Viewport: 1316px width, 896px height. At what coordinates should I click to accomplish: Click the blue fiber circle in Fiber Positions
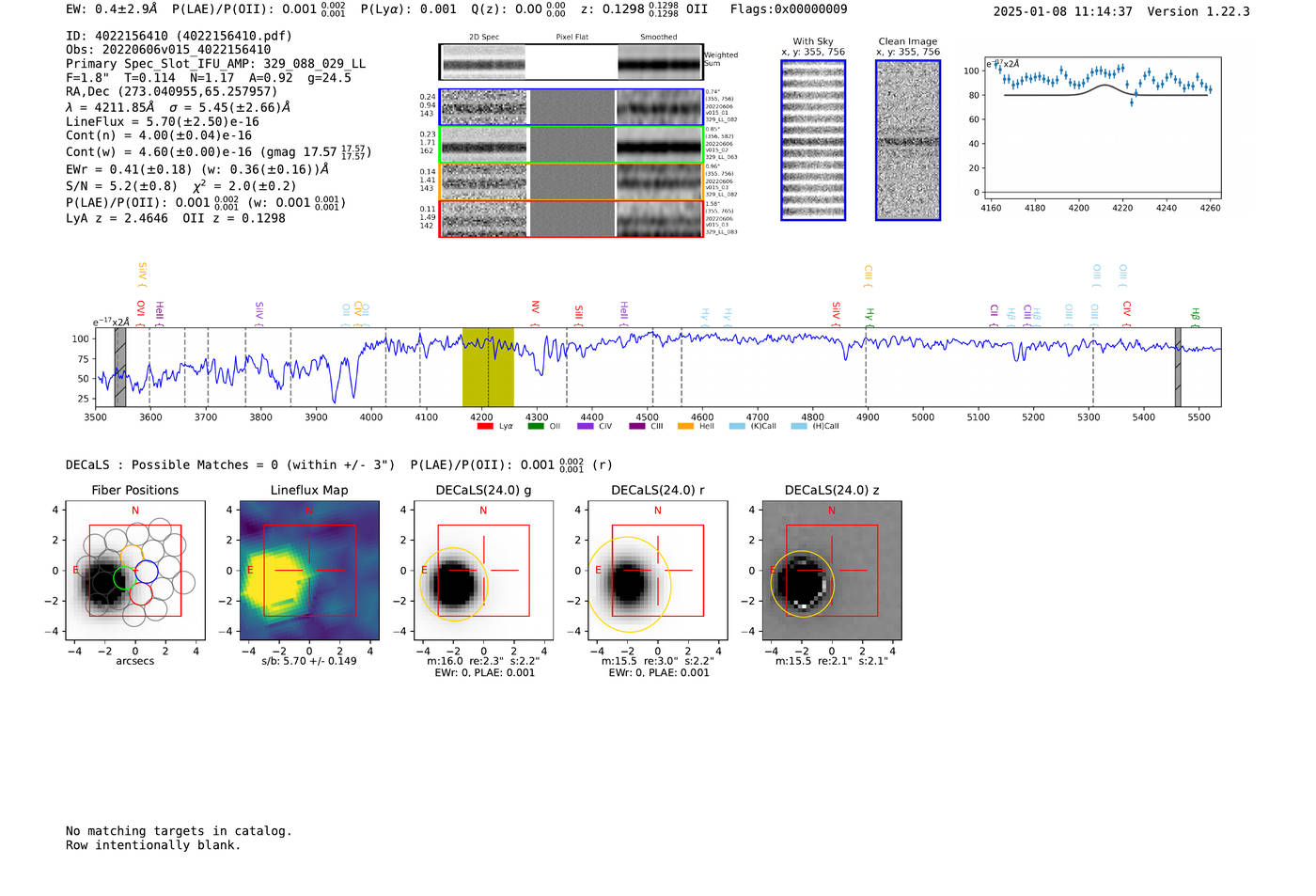pyautogui.click(x=146, y=571)
